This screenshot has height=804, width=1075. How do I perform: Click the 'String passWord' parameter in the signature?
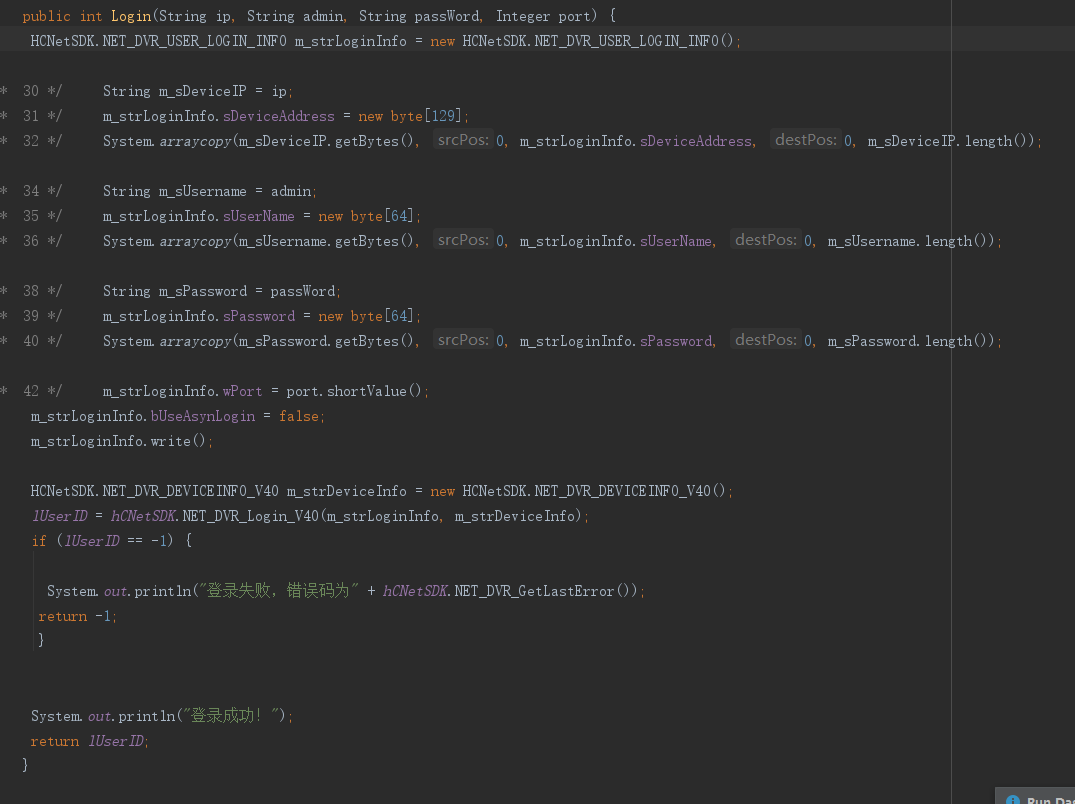pyautogui.click(x=420, y=16)
